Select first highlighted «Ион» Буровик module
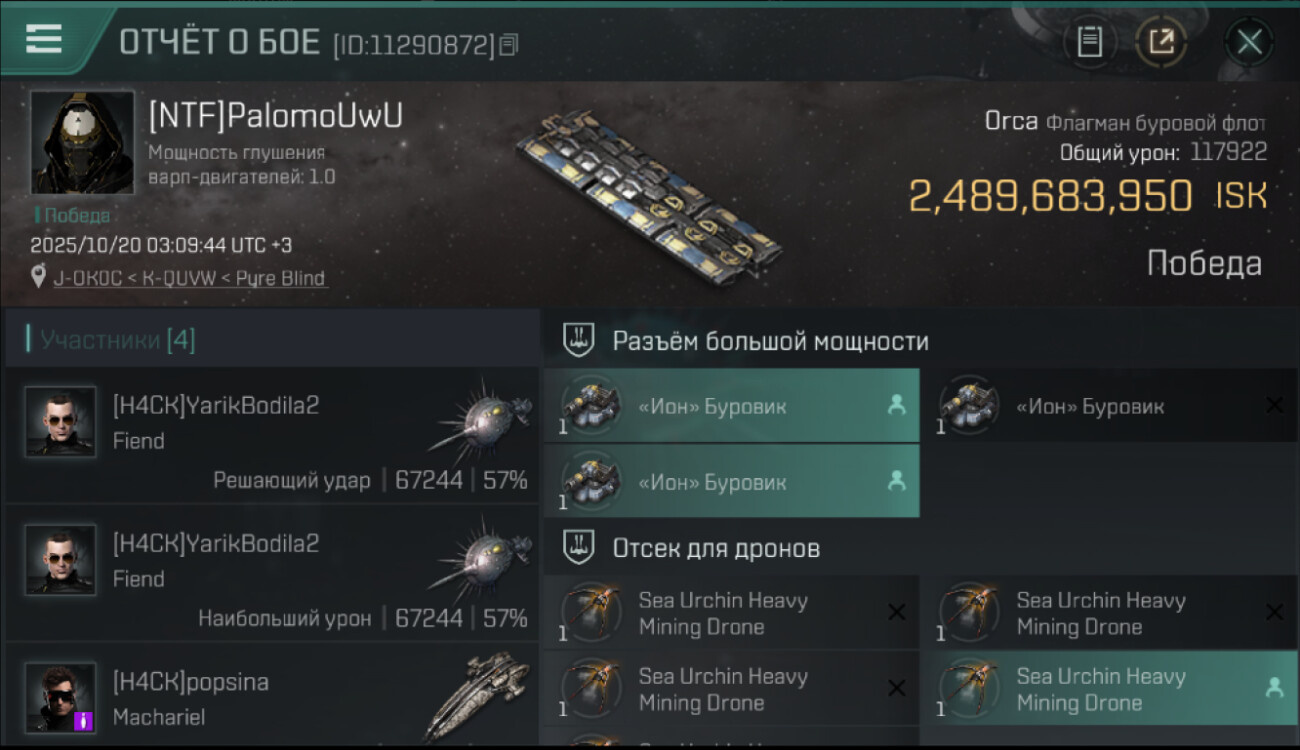The height and width of the screenshot is (750, 1300). (x=731, y=406)
